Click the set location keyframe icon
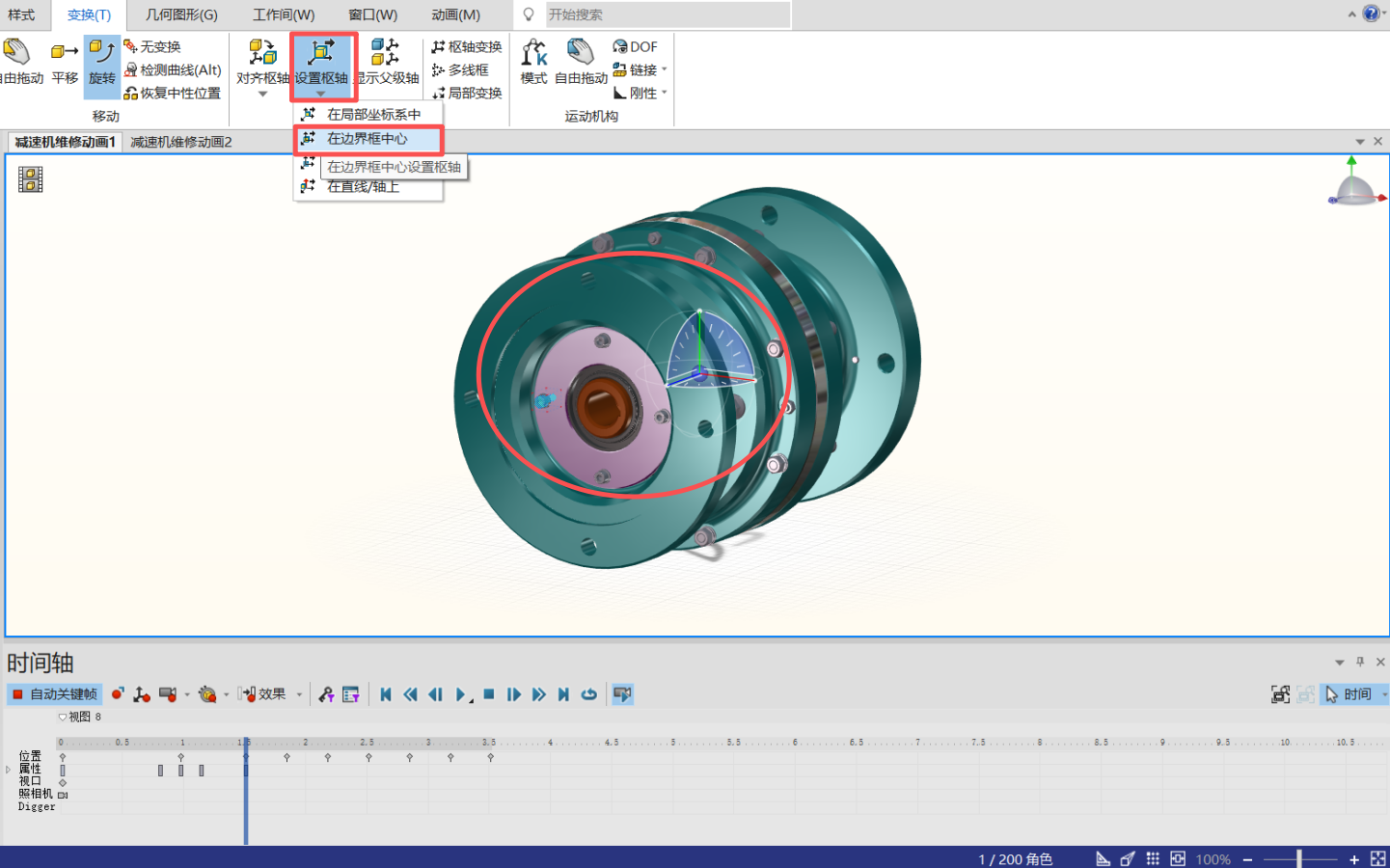This screenshot has height=868, width=1390. (x=142, y=694)
